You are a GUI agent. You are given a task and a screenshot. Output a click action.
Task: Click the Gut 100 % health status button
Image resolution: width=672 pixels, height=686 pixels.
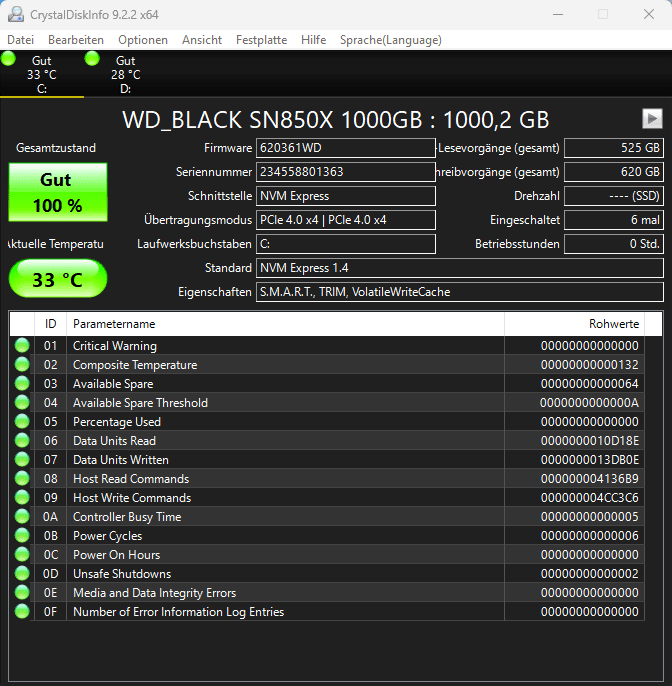tap(58, 192)
